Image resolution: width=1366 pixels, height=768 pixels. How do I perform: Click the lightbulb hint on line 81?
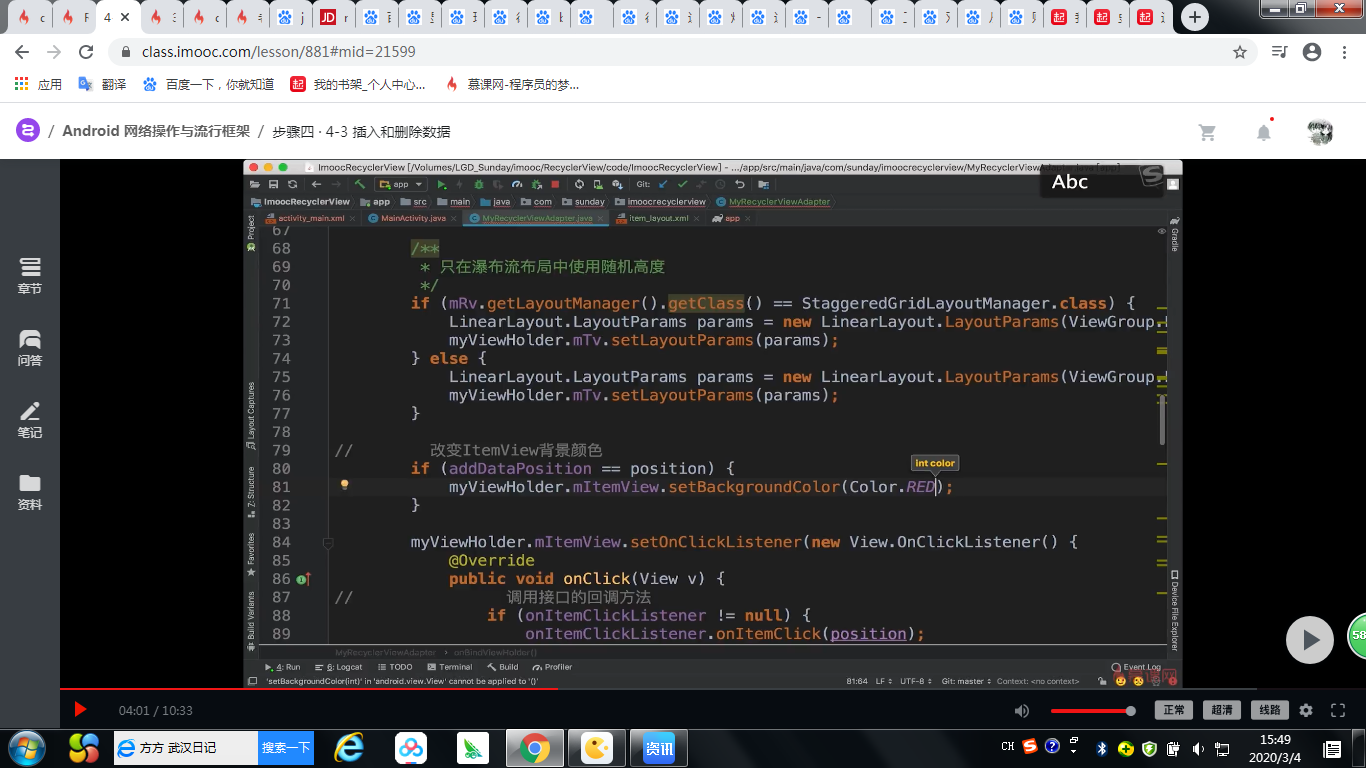(344, 485)
